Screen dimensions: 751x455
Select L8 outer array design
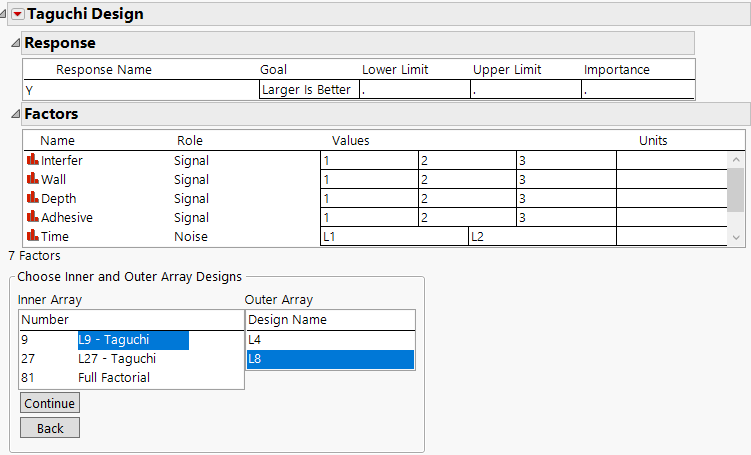(x=330, y=359)
